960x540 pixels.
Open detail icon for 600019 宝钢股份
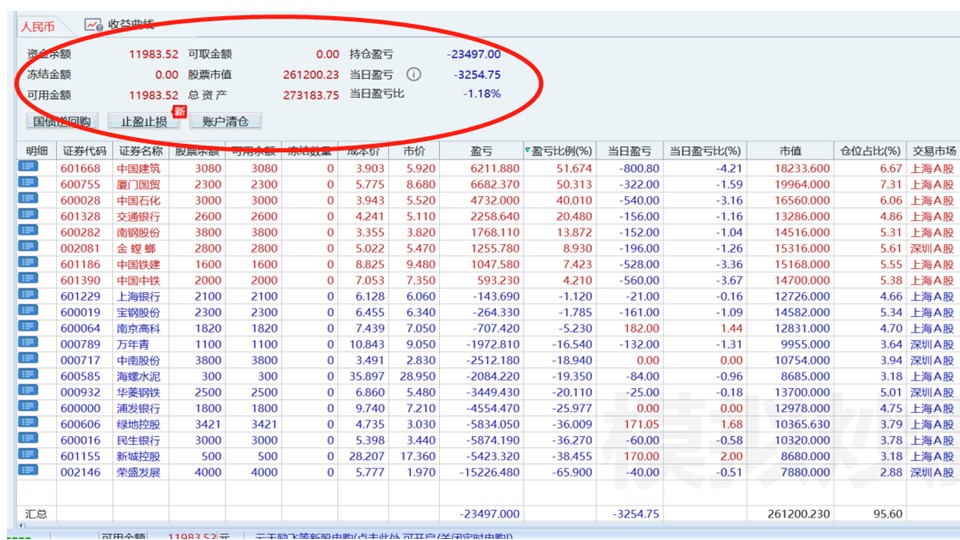(x=28, y=310)
